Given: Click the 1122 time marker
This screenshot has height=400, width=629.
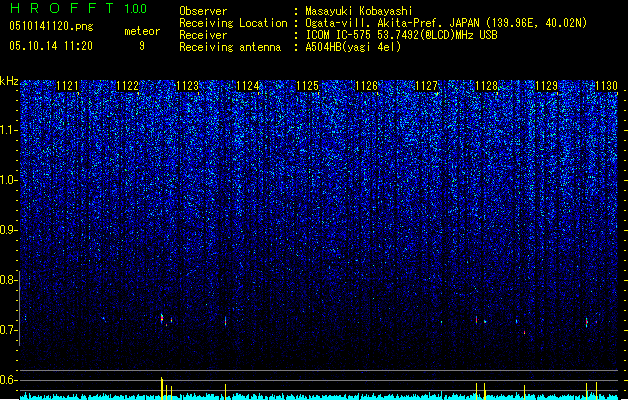Looking at the screenshot, I should click(x=127, y=86).
